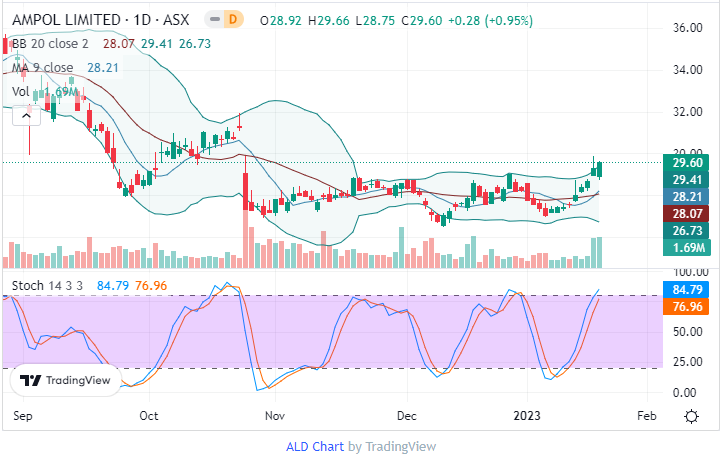Select the Vol indicator legend
The width and height of the screenshot is (724, 454).
point(21,91)
